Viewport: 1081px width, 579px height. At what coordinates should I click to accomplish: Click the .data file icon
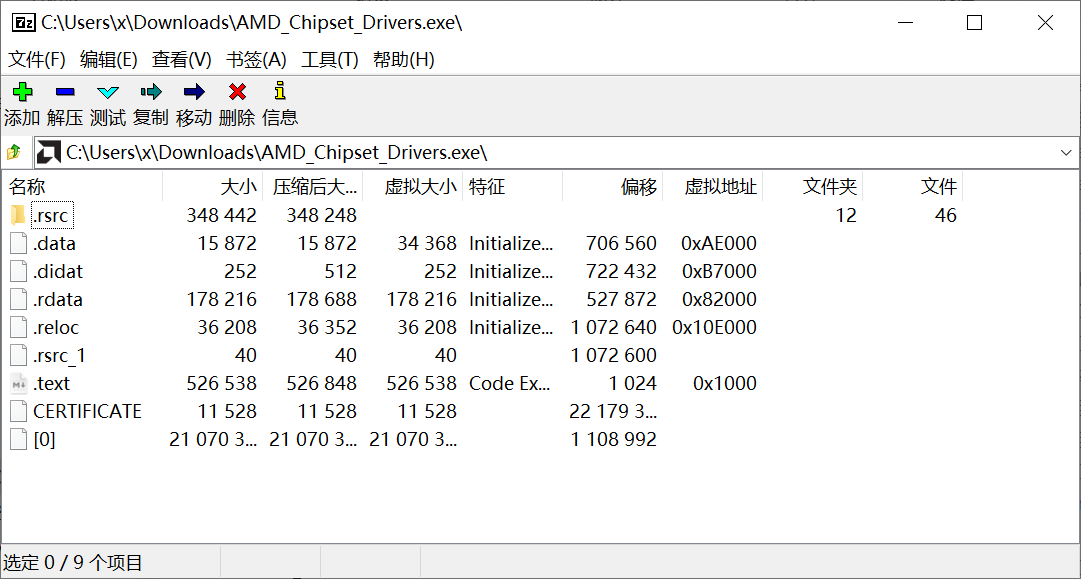tap(19, 243)
